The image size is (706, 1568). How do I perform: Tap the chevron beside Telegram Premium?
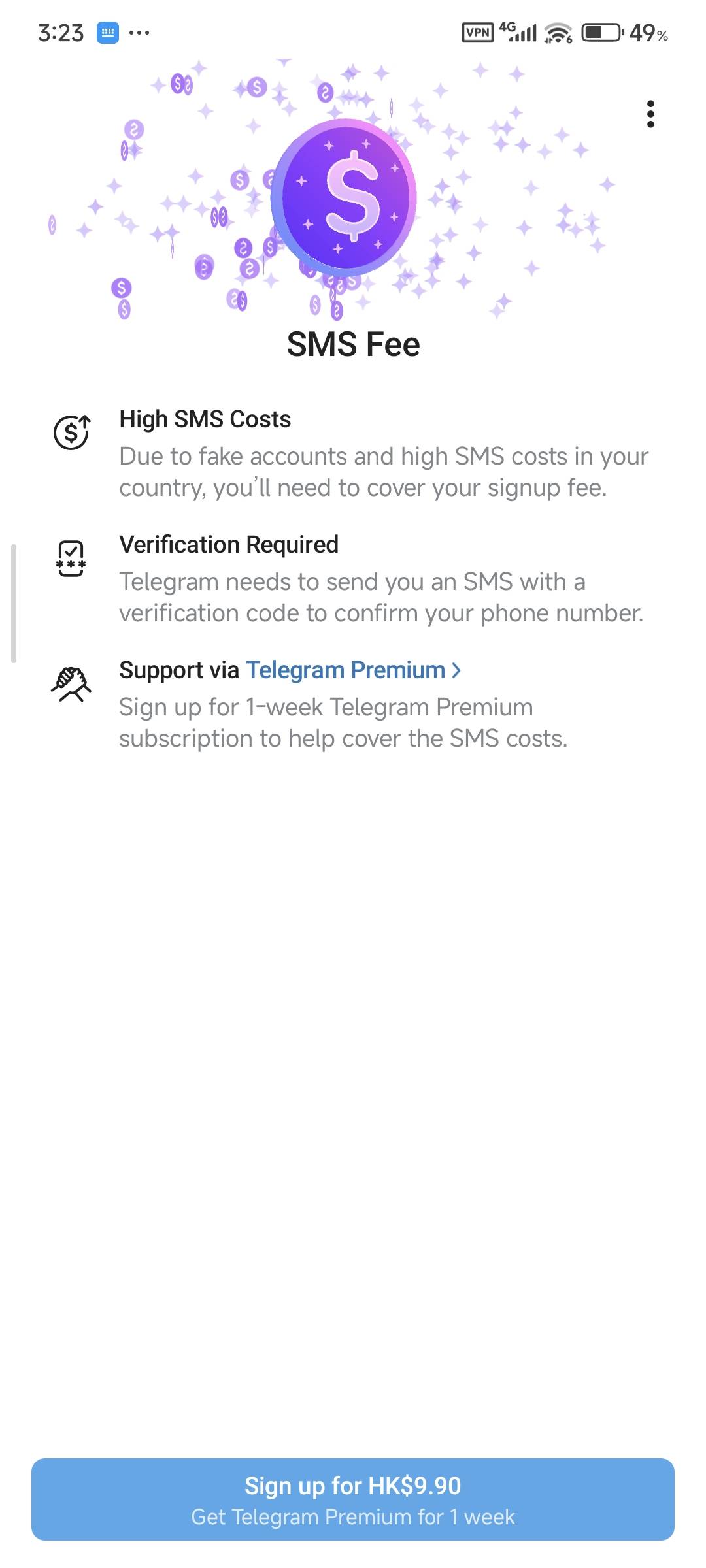coord(456,670)
